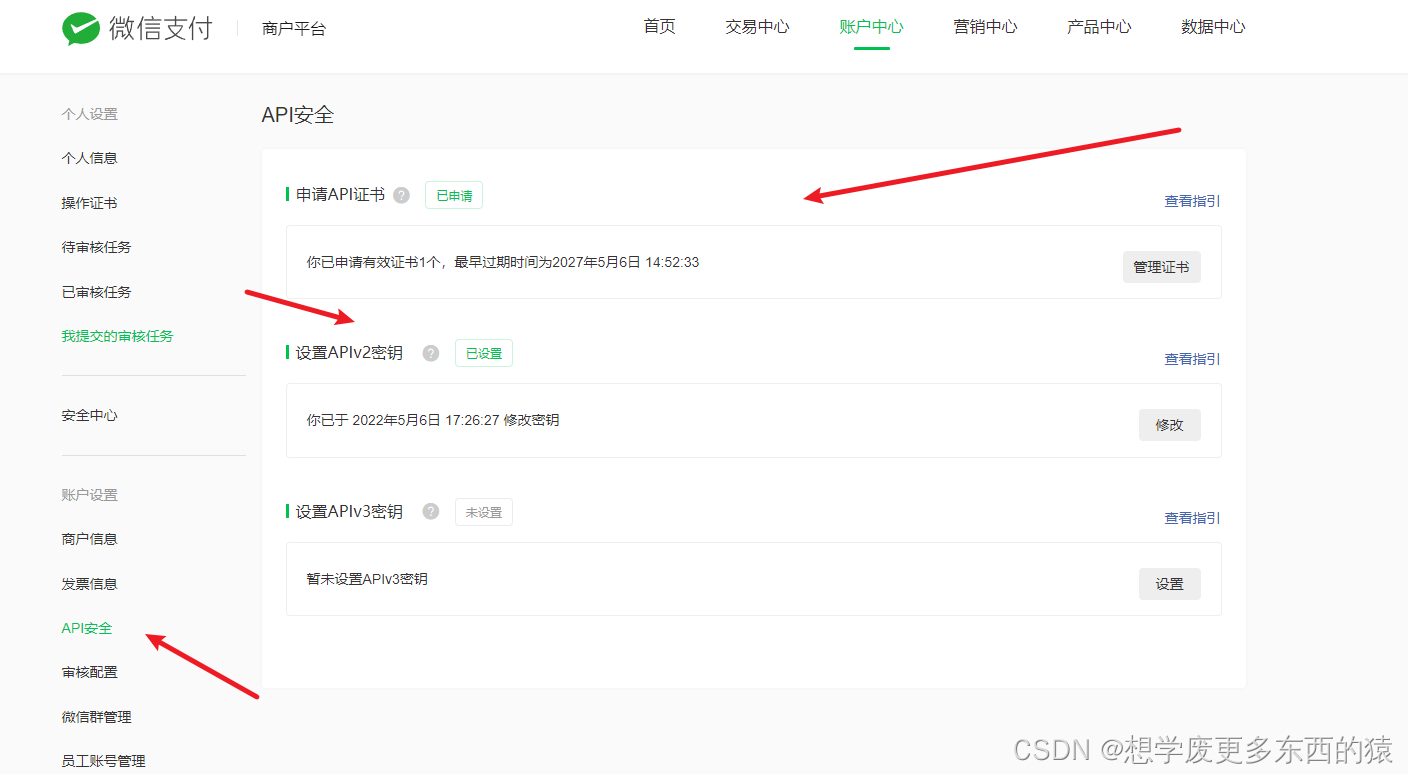The image size is (1408, 774).
Task: Click the 未设置 status badge
Action: (x=483, y=511)
